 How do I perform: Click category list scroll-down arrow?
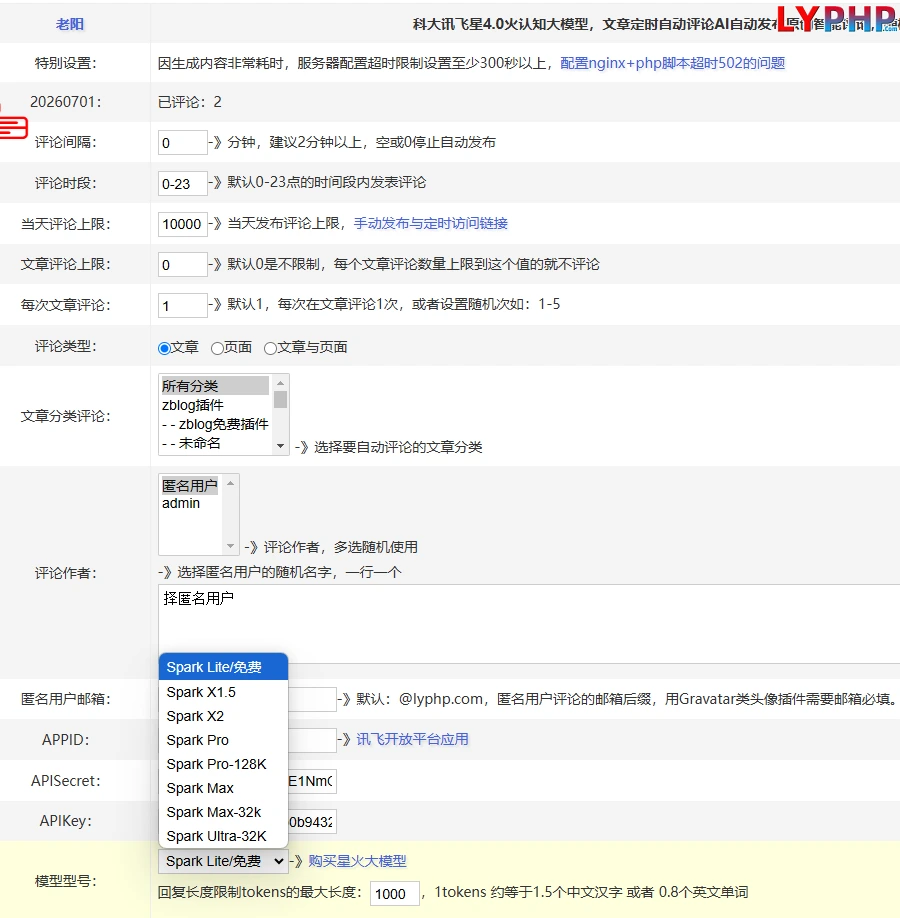[280, 446]
